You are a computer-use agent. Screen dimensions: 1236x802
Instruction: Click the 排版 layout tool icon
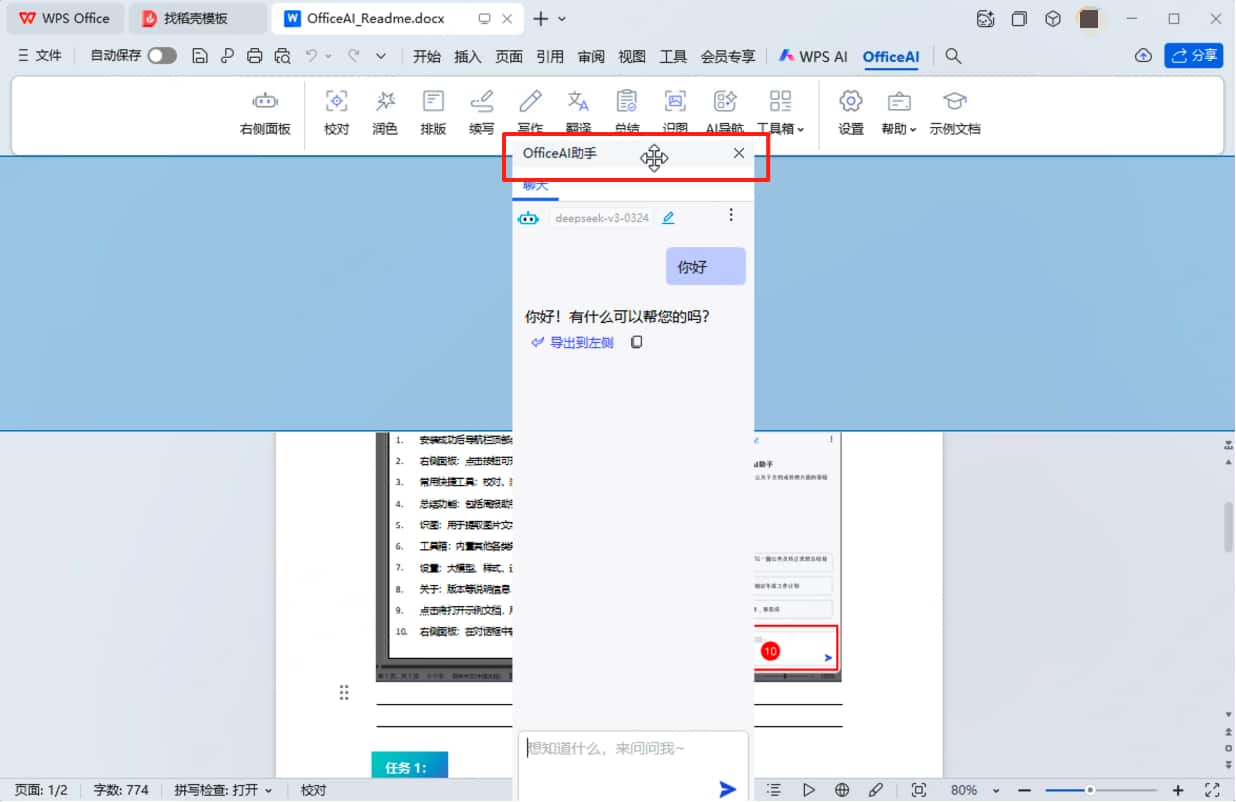coord(433,110)
